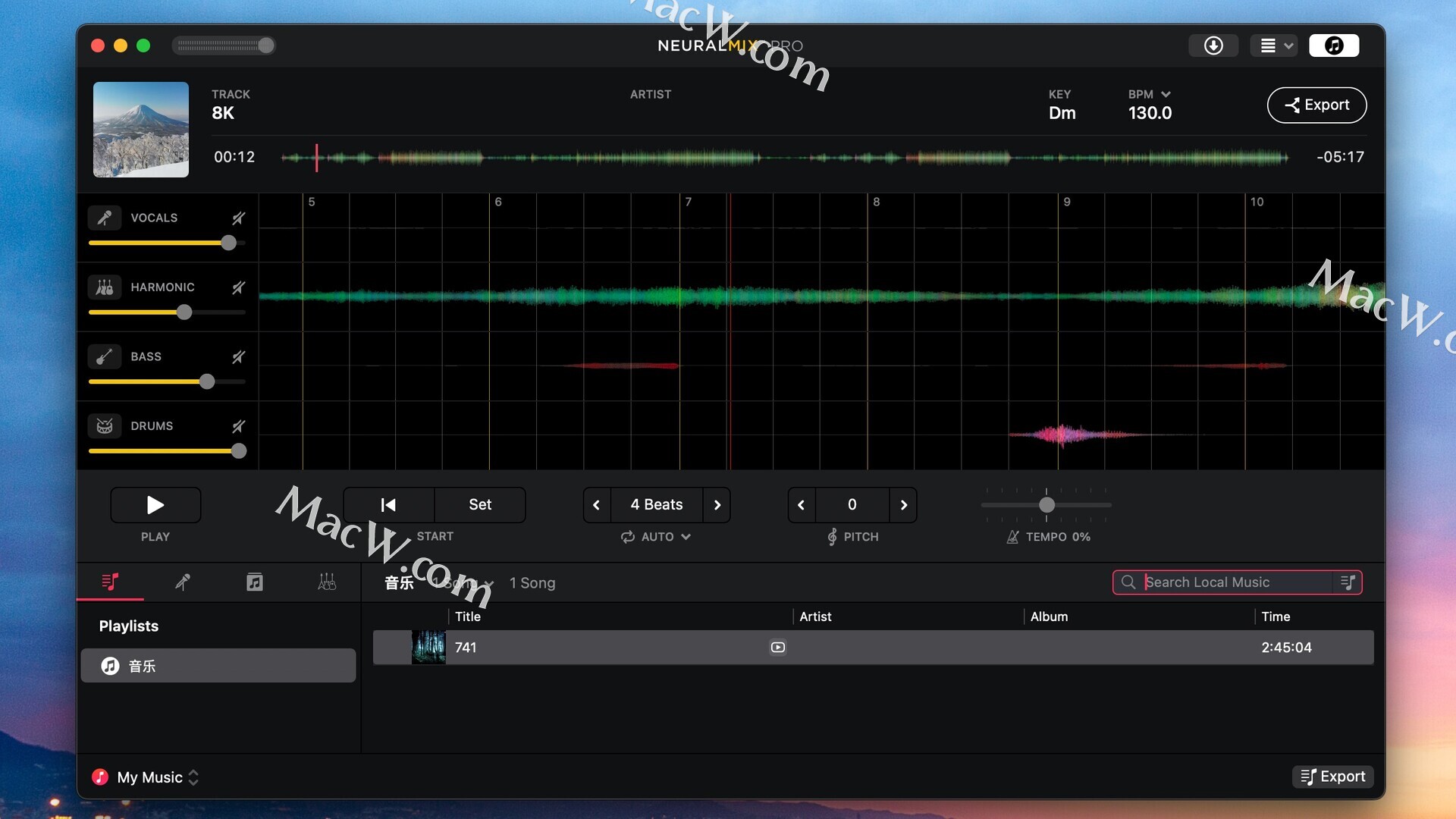Screen dimensions: 1456x819
Task: Toggle the Bass solo/mute button
Action: point(238,357)
